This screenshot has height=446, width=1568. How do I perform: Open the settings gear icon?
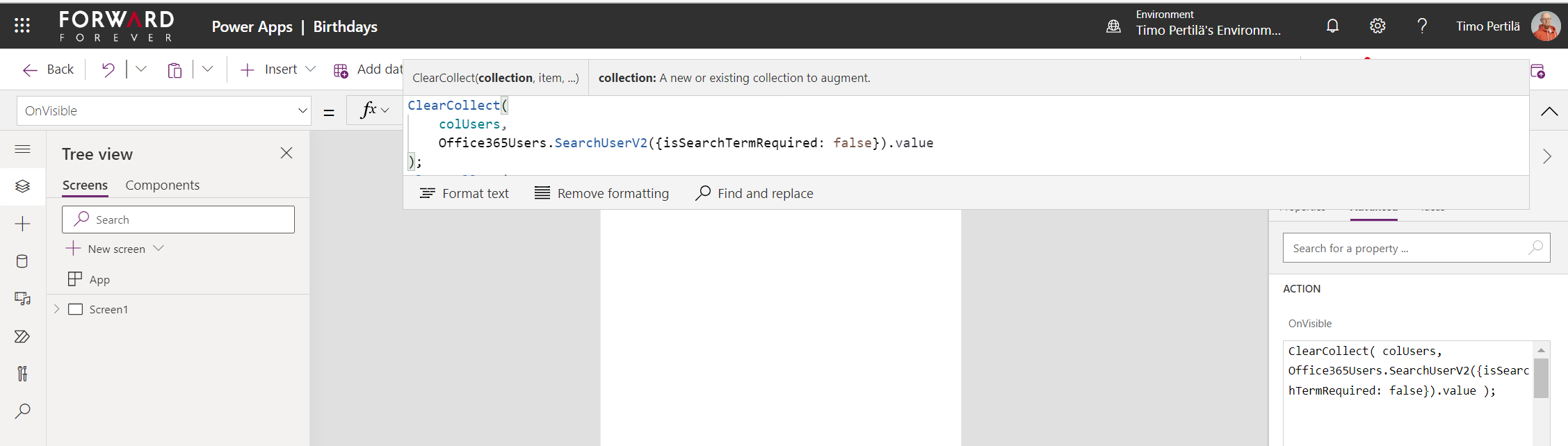click(x=1377, y=26)
